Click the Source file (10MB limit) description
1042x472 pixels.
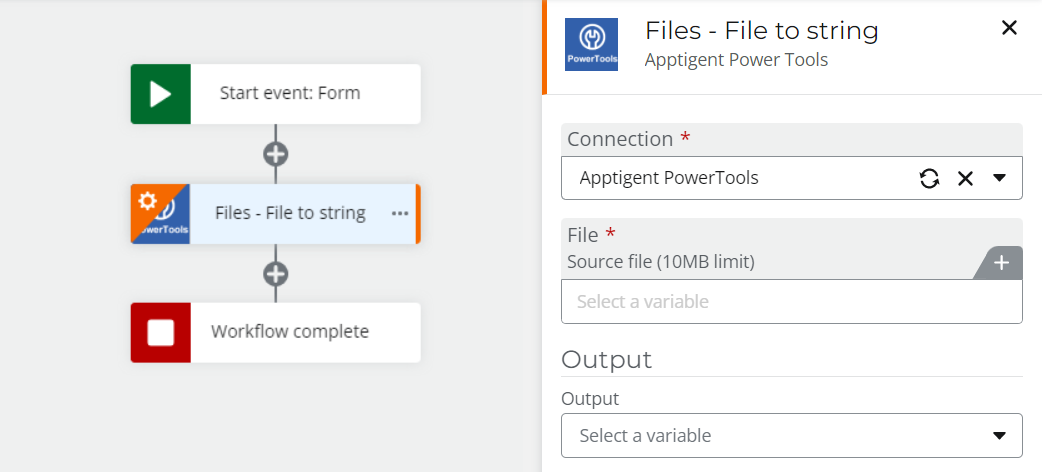click(661, 263)
